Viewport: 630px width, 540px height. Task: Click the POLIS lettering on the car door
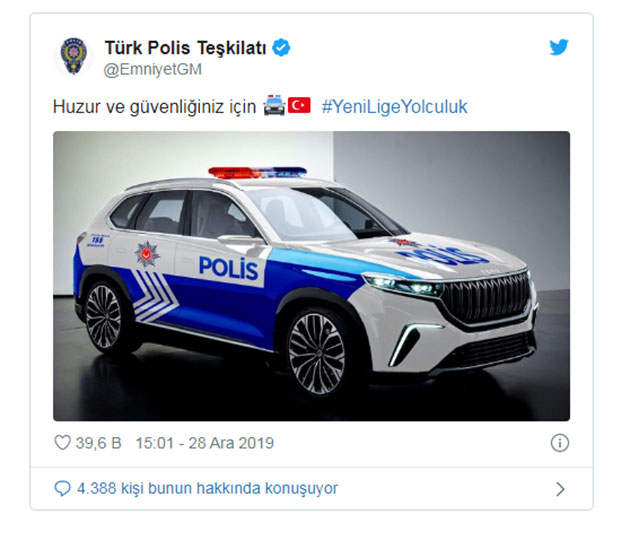coord(229,268)
